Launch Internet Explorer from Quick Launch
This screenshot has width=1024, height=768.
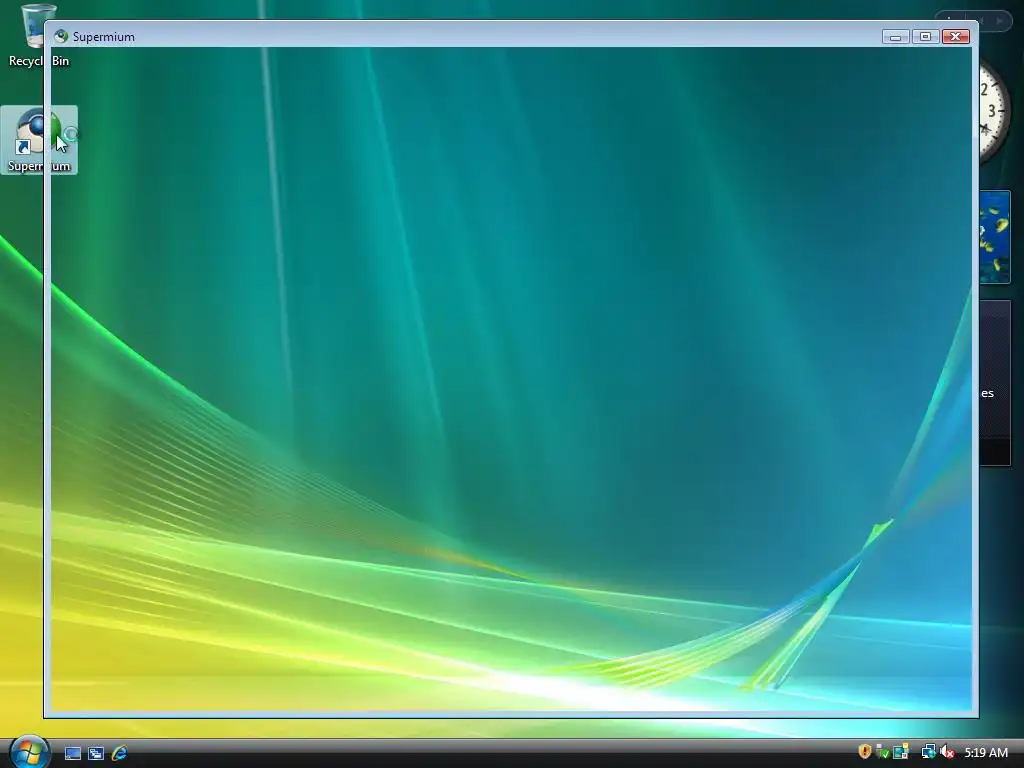click(119, 753)
